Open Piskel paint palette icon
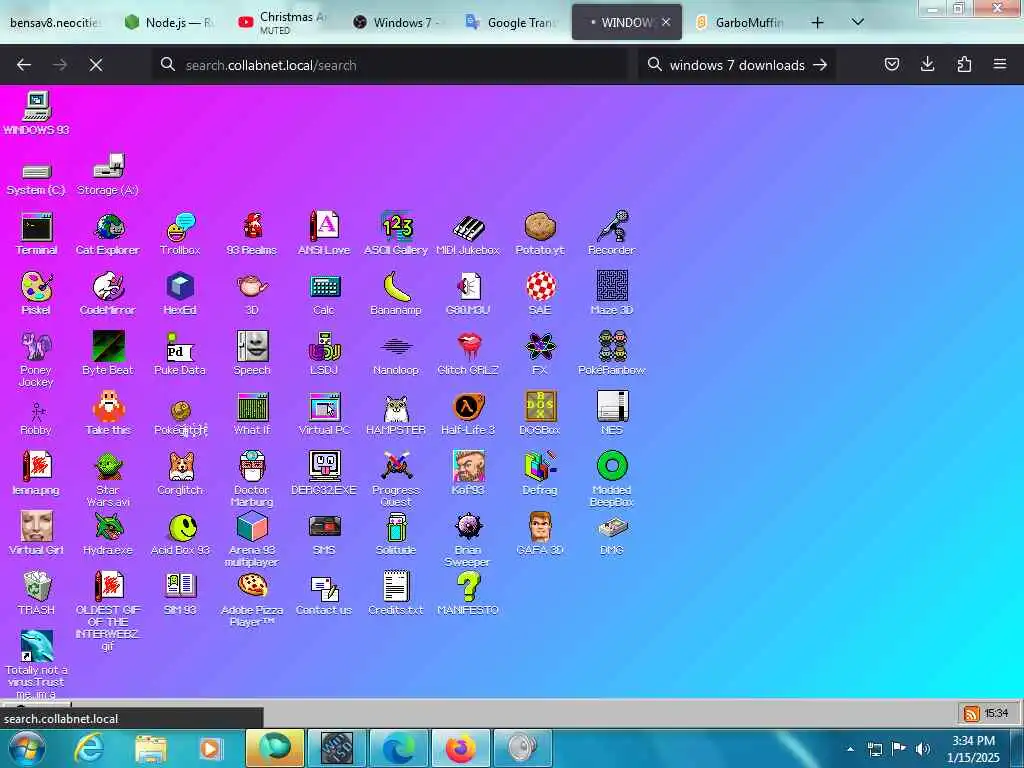The height and width of the screenshot is (768, 1024). click(36, 293)
